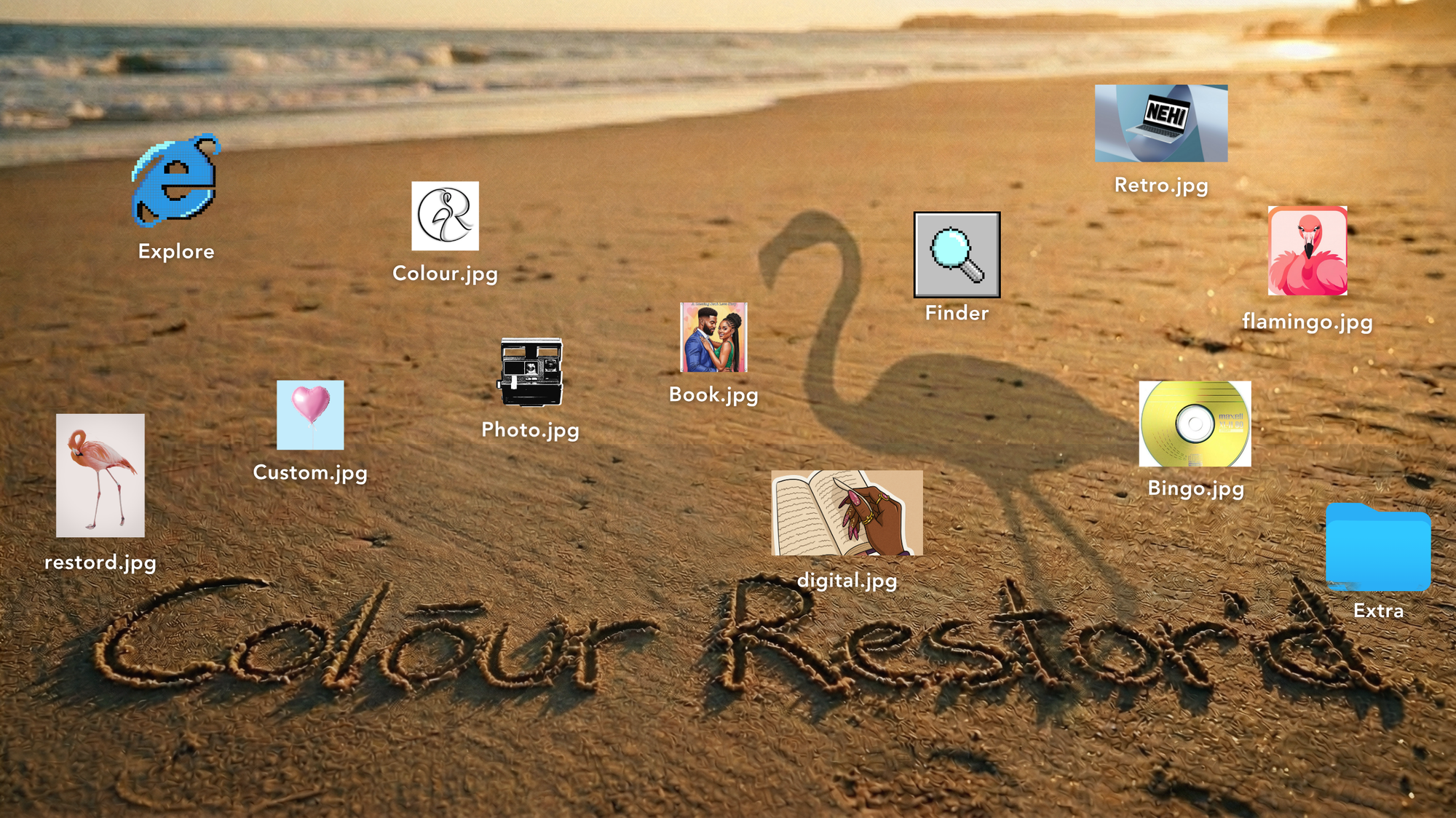Select the 'Finder' label text
Image resolution: width=1456 pixels, height=818 pixels.
tap(957, 314)
